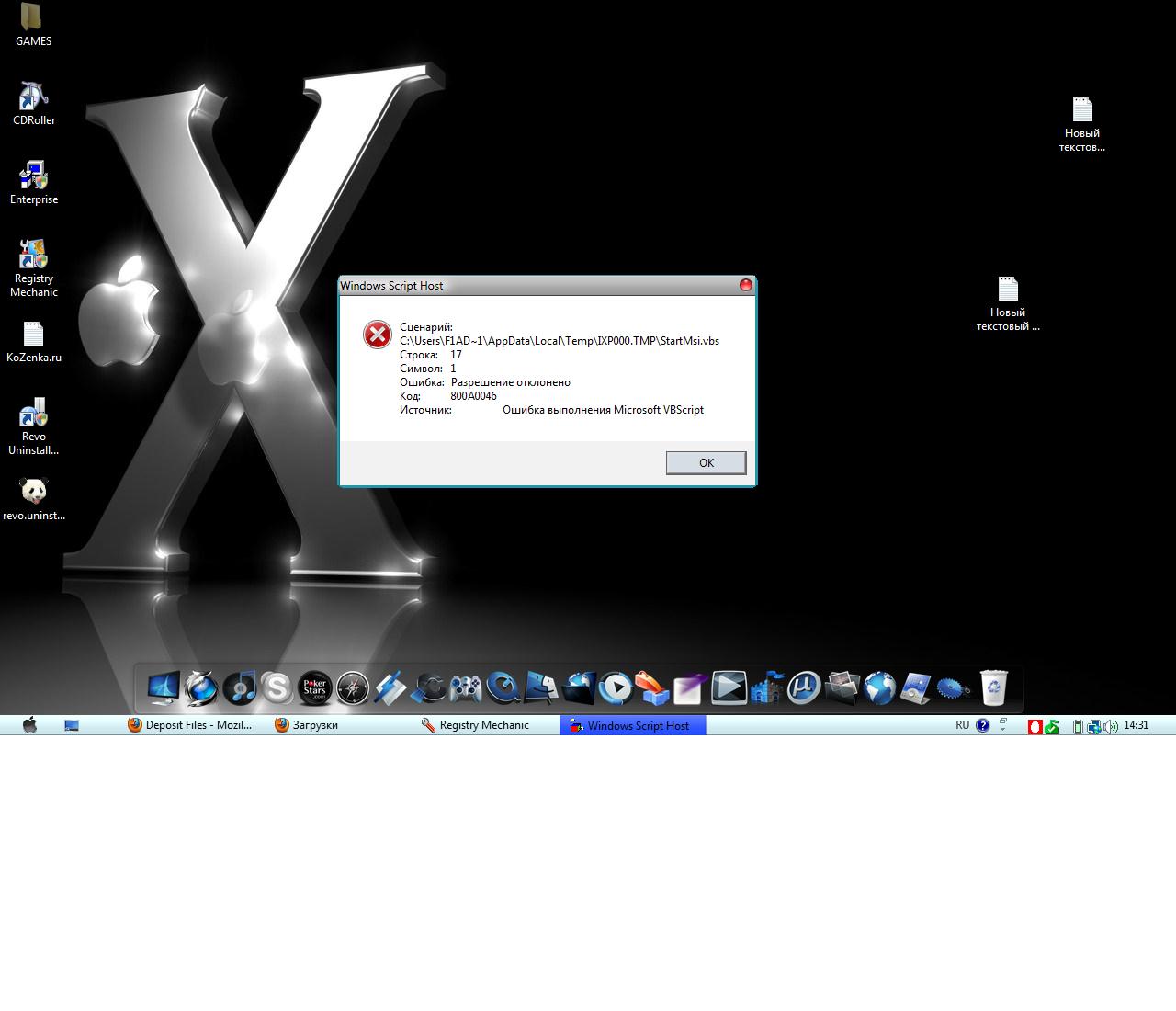Click the clock showing 14:31
The height and width of the screenshot is (1011, 1176).
point(1136,725)
